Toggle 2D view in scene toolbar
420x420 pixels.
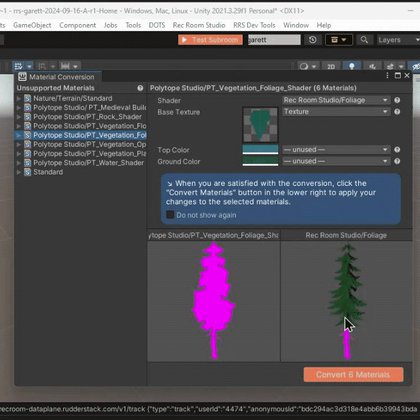point(331,67)
